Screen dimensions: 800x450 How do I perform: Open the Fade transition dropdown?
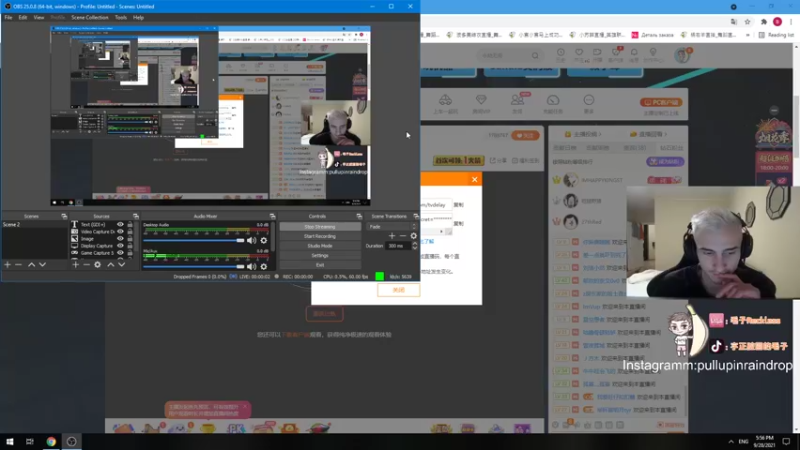[x=392, y=227]
